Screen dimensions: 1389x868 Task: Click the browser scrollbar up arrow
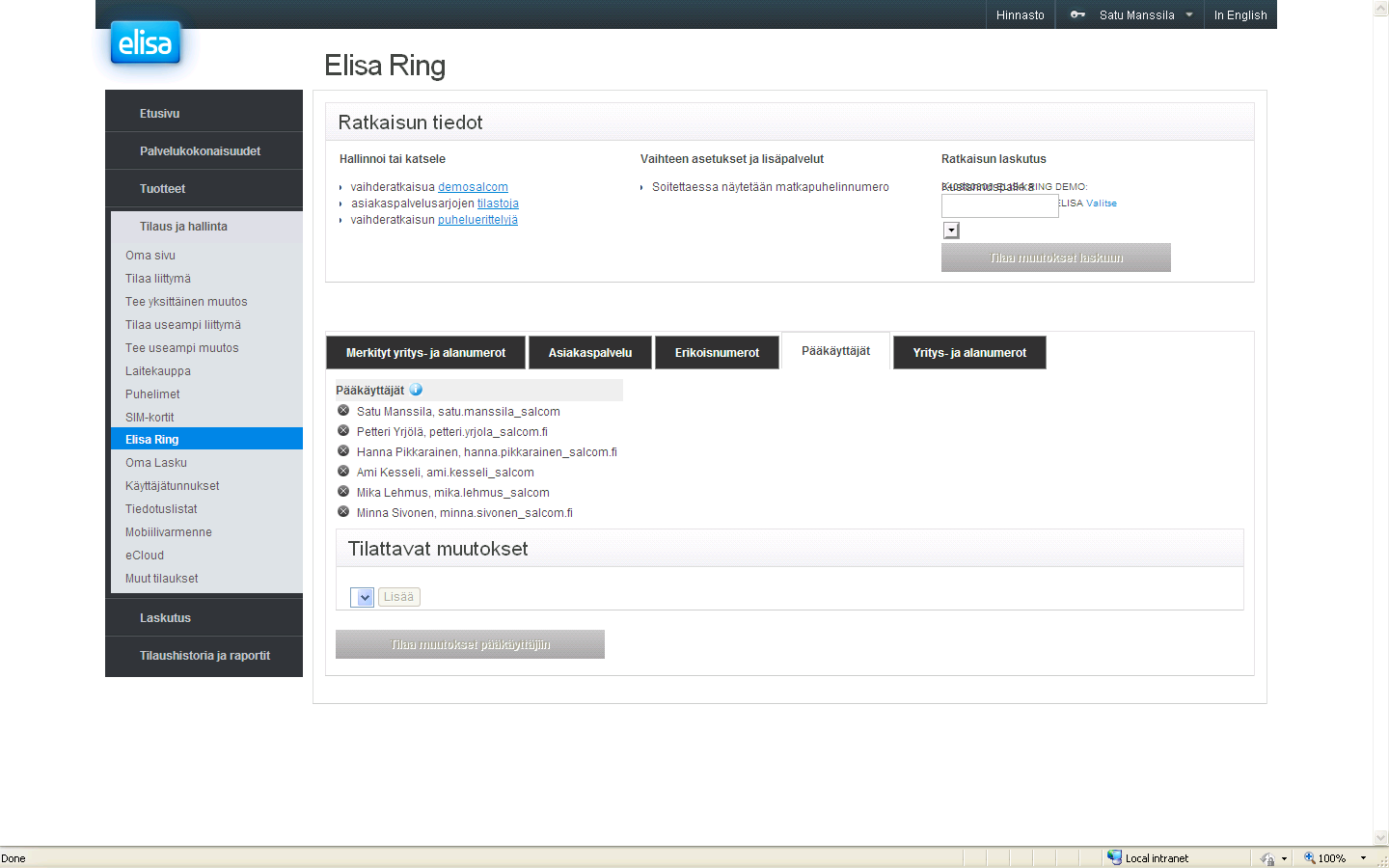[1380, 8]
